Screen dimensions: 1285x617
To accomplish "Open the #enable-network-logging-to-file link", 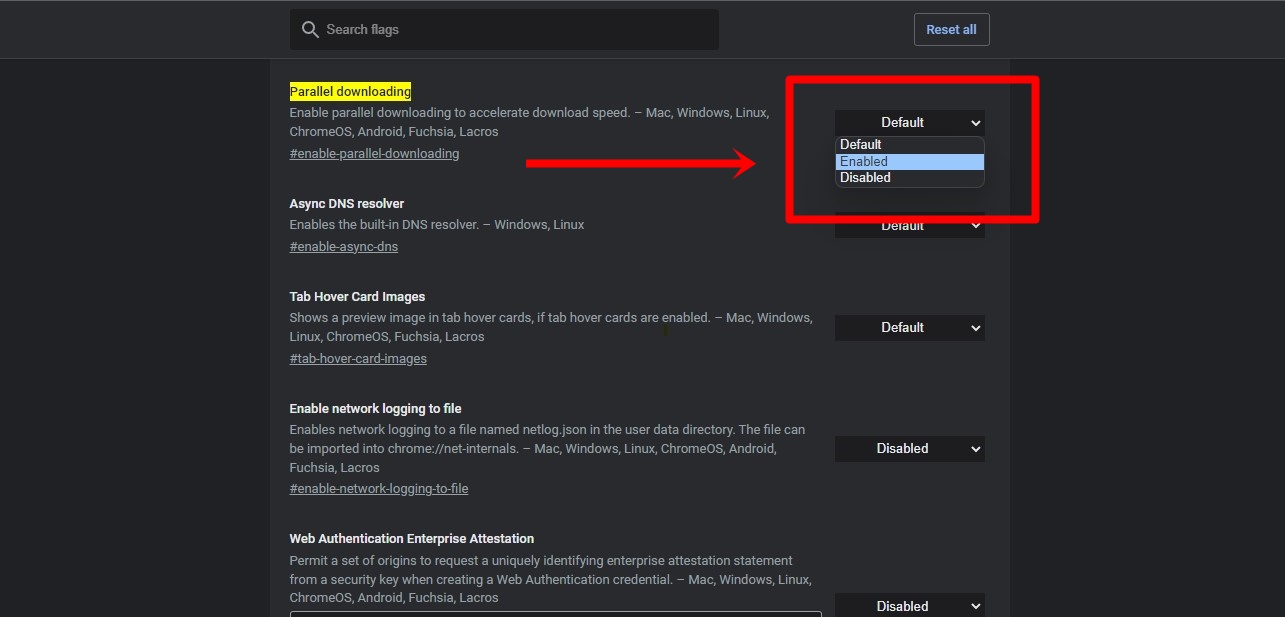I will point(378,489).
